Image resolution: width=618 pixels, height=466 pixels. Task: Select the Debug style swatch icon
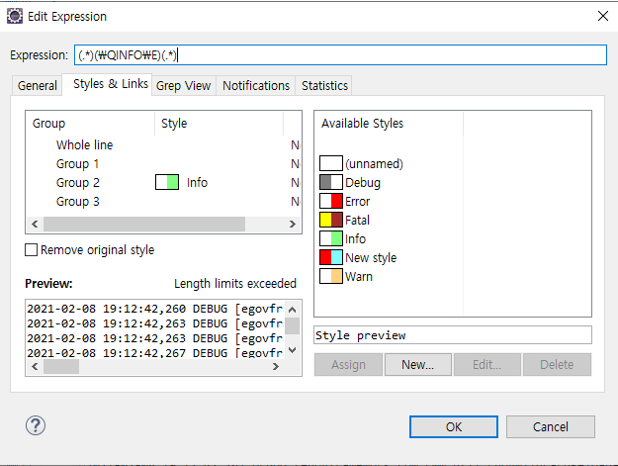point(331,183)
